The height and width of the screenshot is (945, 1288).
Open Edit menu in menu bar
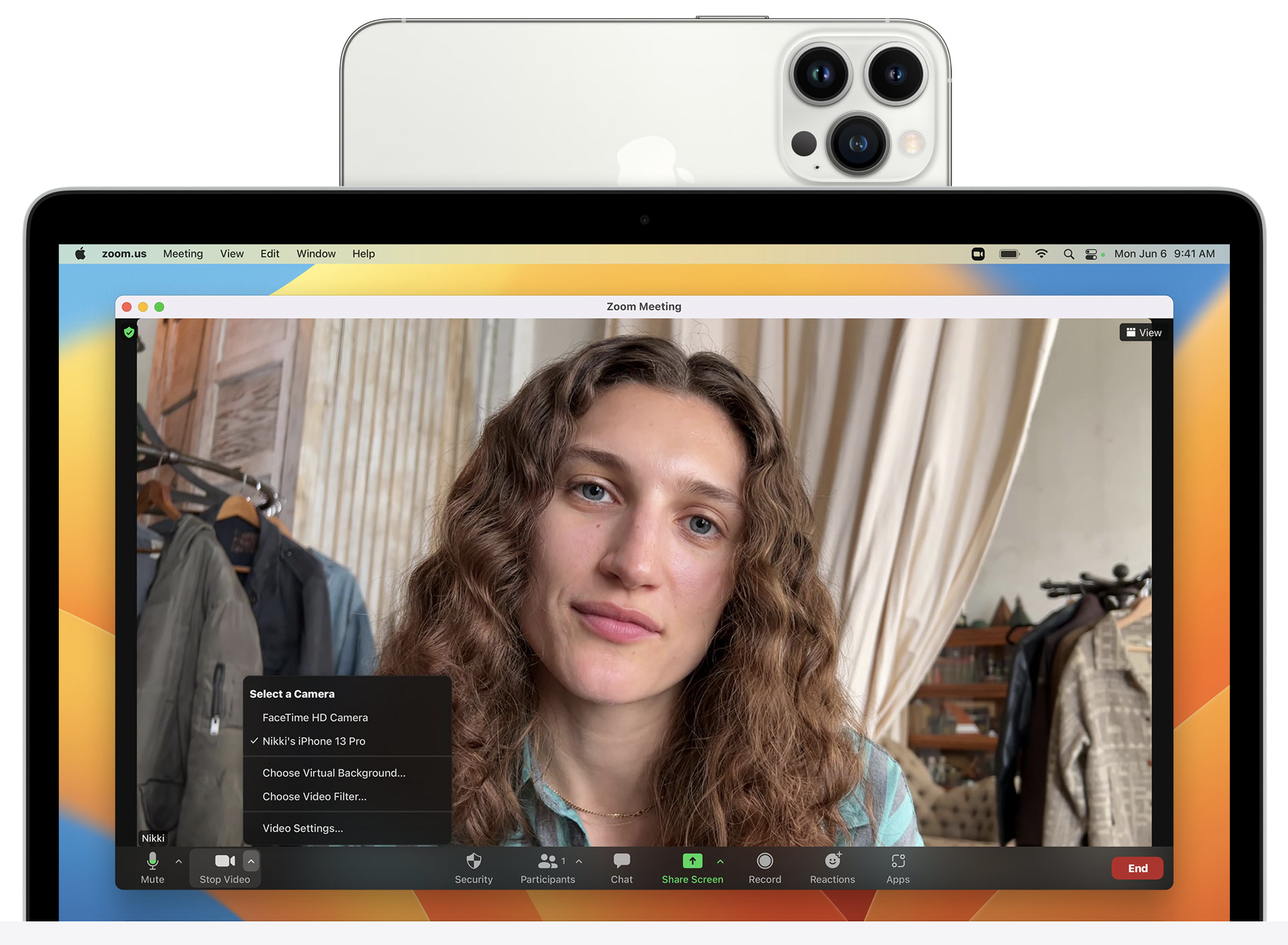(270, 254)
